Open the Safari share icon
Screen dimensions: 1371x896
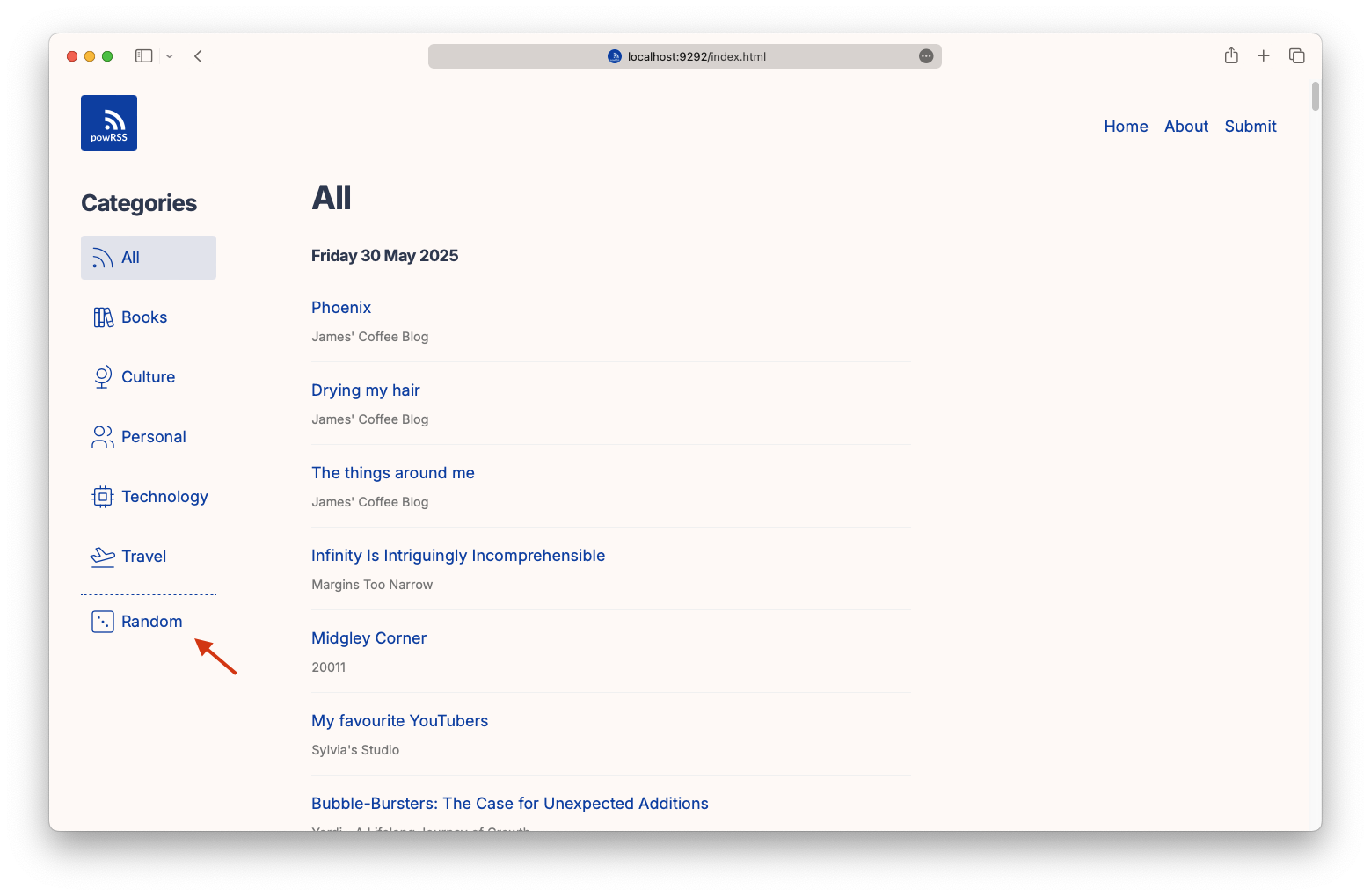click(1230, 55)
